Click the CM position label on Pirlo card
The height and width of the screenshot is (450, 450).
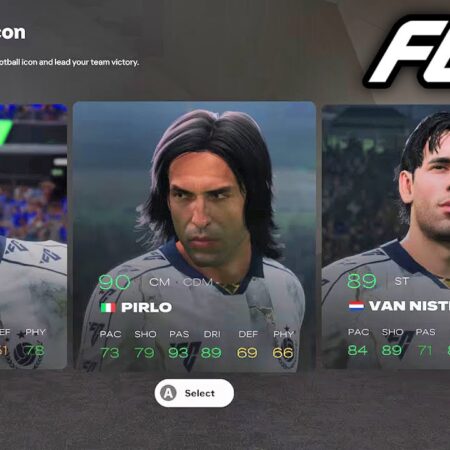point(160,282)
